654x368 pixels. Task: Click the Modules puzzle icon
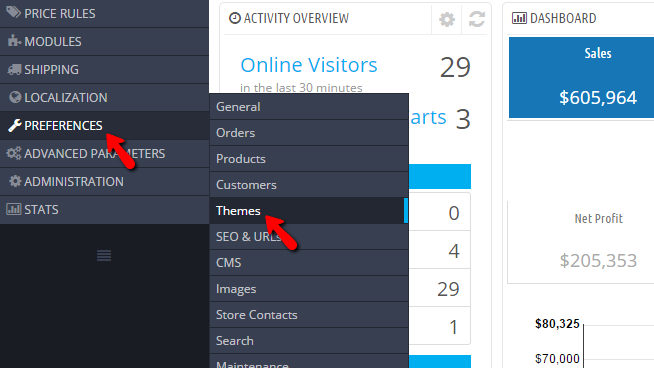14,41
